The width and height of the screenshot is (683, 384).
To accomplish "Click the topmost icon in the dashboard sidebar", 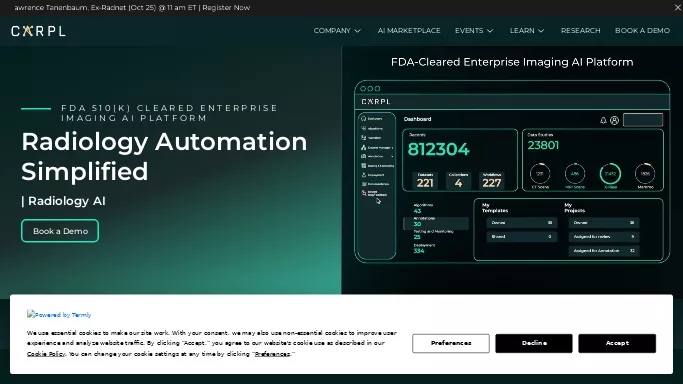I will tap(364, 118).
